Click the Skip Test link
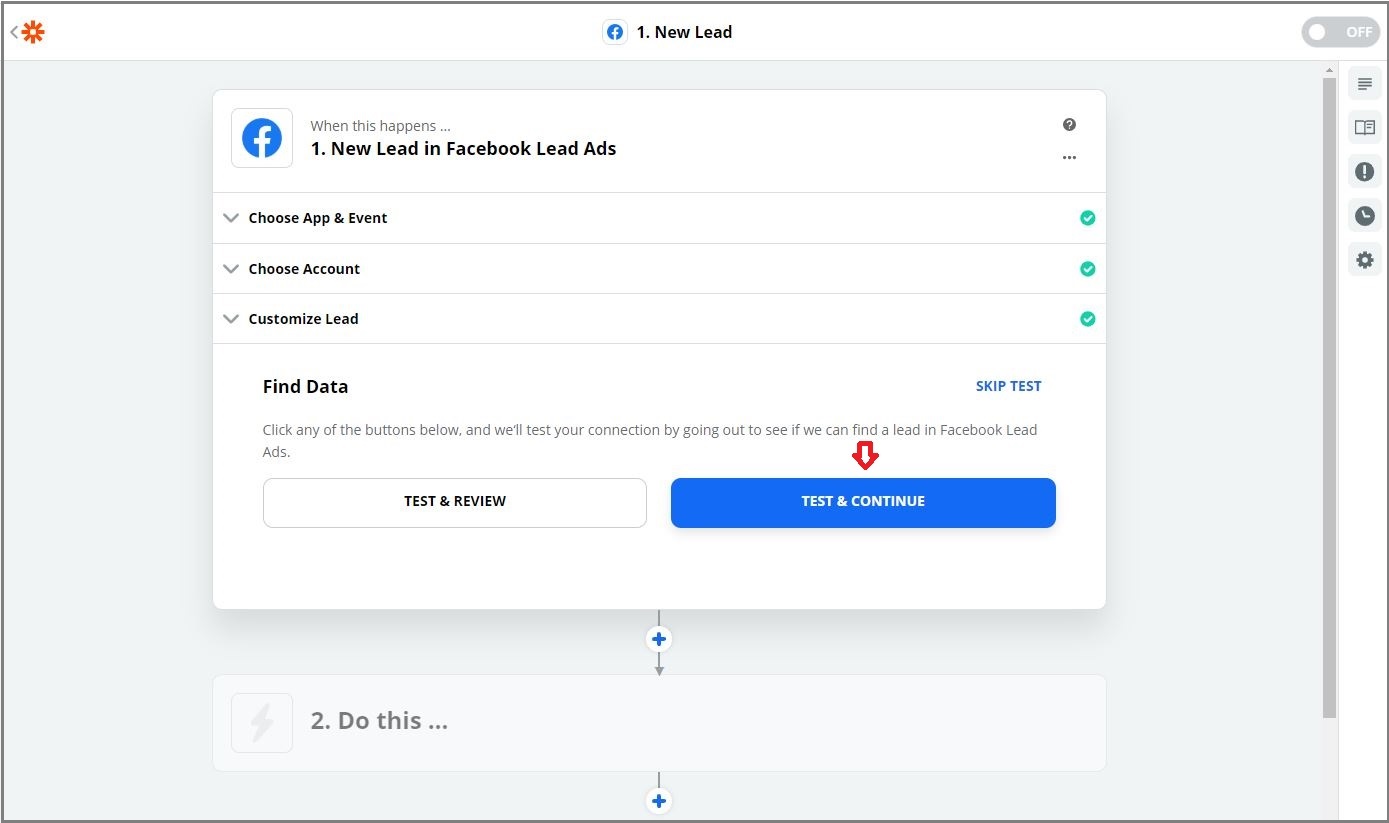Viewport: 1389px width, 823px height. click(1008, 386)
